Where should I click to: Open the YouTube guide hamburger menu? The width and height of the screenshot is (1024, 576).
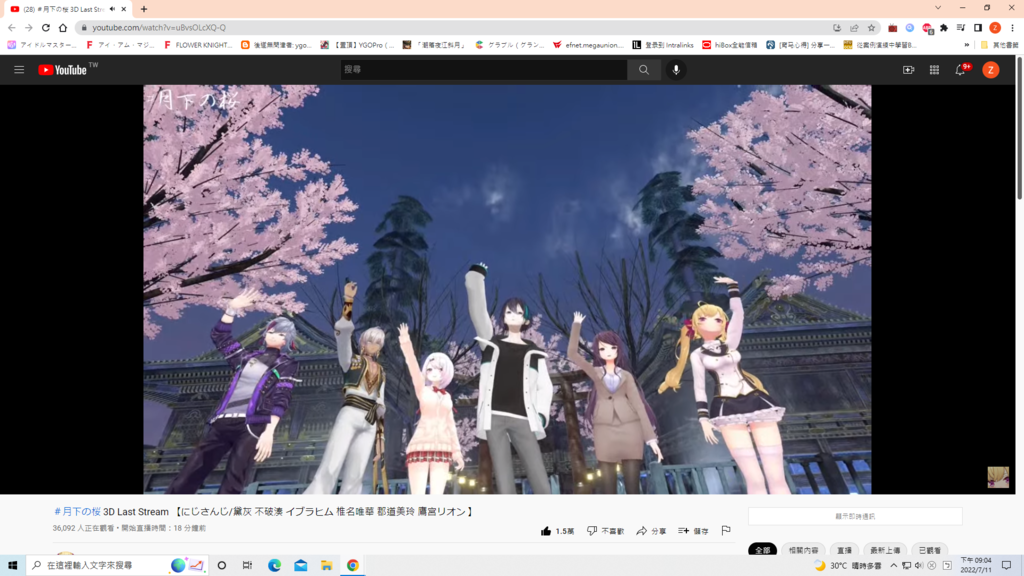tap(19, 70)
